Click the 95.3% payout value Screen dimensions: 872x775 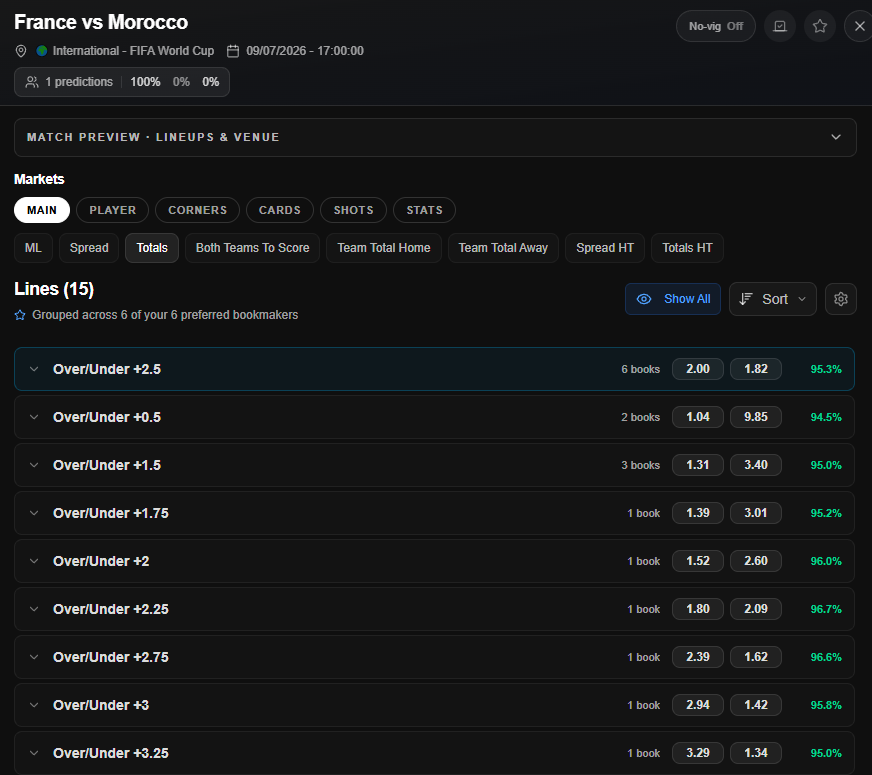[x=826, y=369]
